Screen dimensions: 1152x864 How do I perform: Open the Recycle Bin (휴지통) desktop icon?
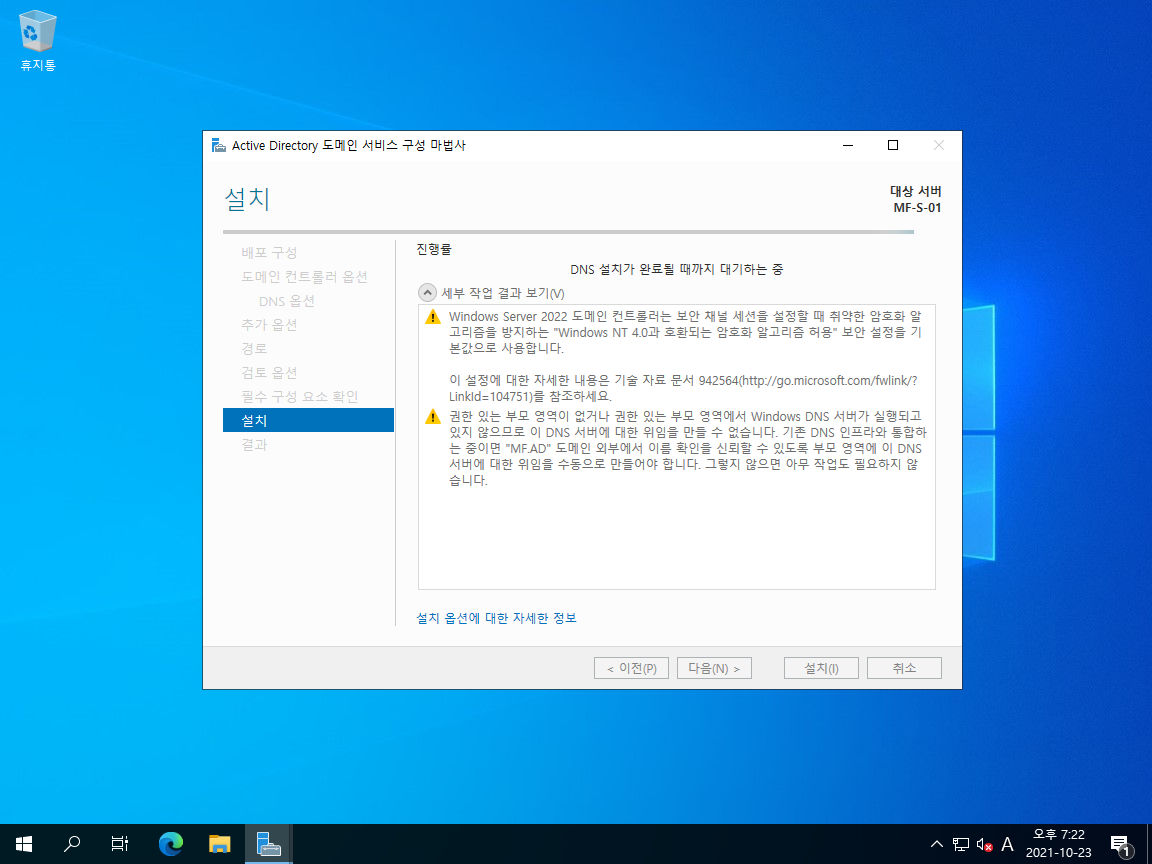[37, 41]
